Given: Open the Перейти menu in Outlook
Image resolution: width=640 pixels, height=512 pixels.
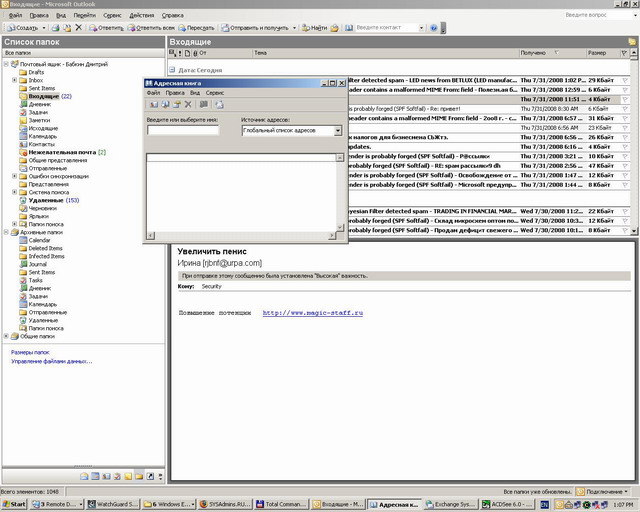Looking at the screenshot, I should (x=84, y=15).
